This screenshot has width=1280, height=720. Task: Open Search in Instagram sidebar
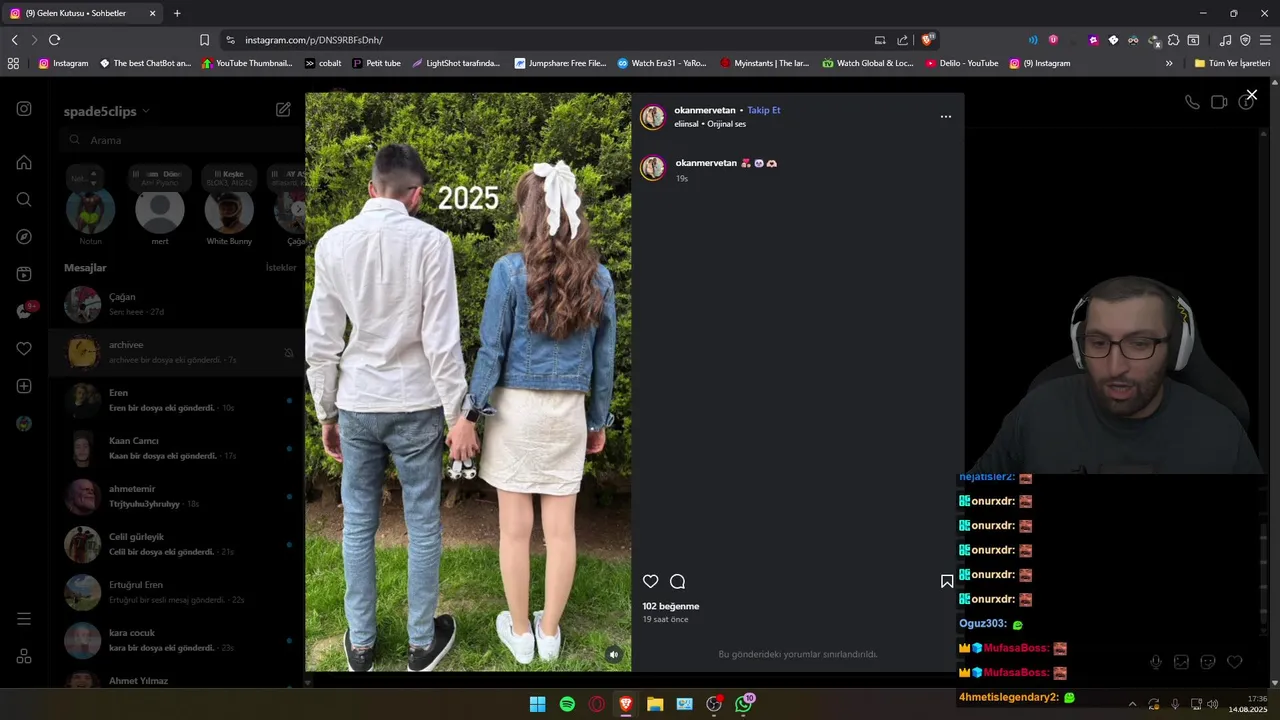24,199
